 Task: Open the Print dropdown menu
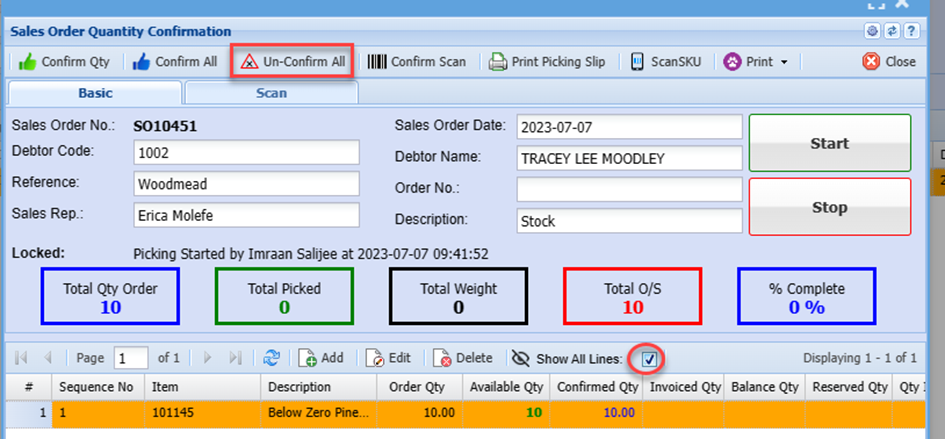coord(755,62)
